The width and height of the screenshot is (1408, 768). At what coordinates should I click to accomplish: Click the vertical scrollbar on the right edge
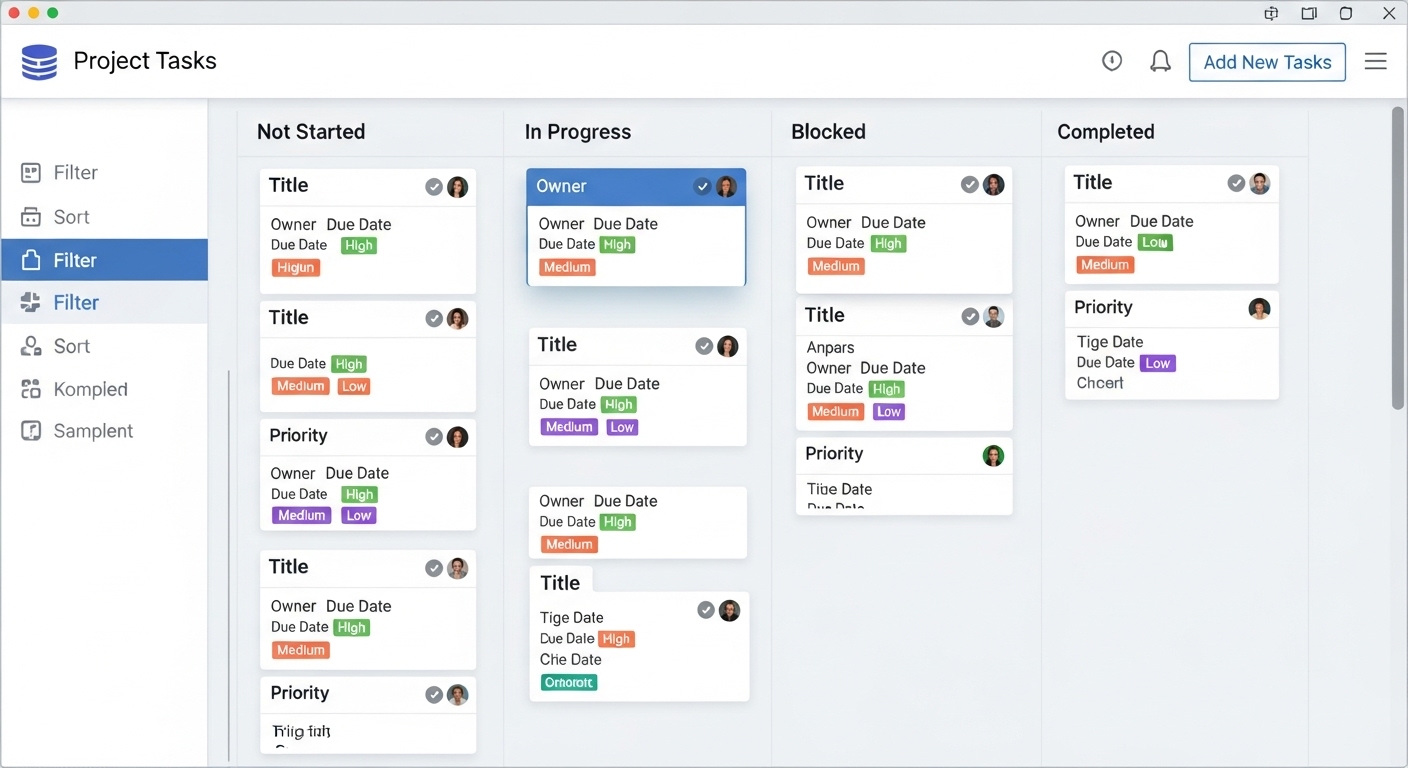coord(1397,258)
